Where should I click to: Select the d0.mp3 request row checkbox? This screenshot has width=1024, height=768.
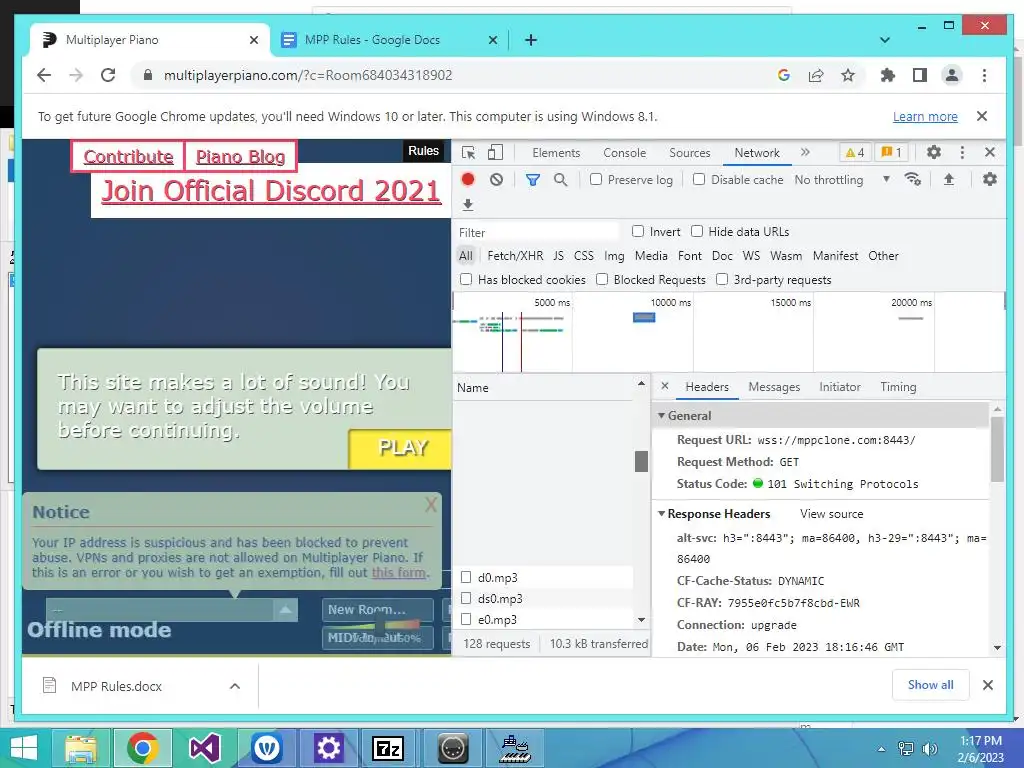coord(466,577)
